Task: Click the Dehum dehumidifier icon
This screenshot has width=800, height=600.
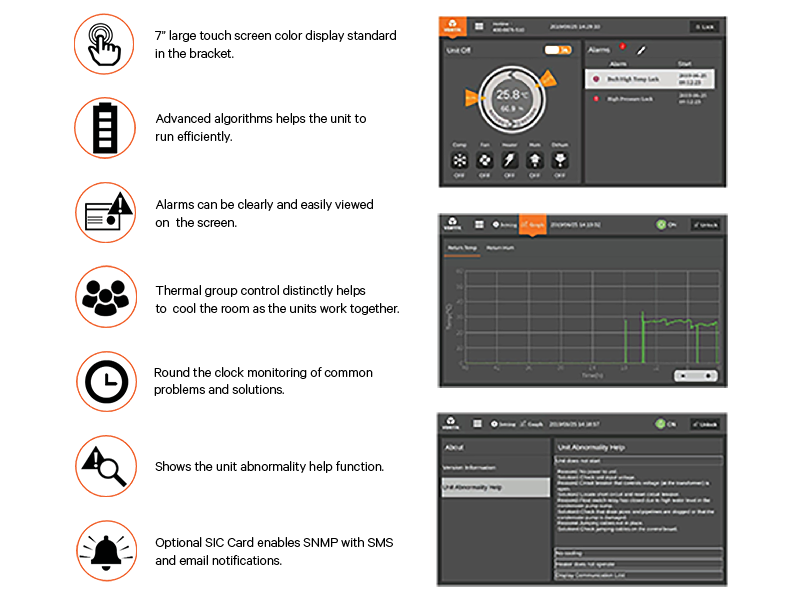Action: click(x=560, y=160)
